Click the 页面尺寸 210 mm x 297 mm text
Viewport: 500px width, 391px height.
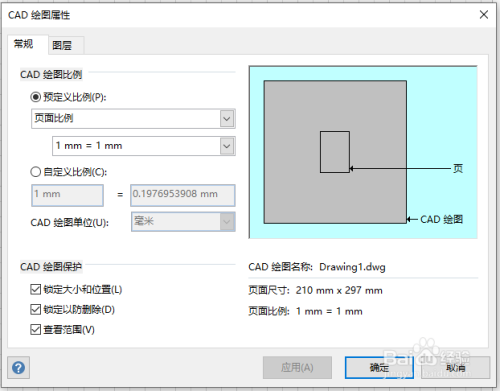[x=315, y=290]
